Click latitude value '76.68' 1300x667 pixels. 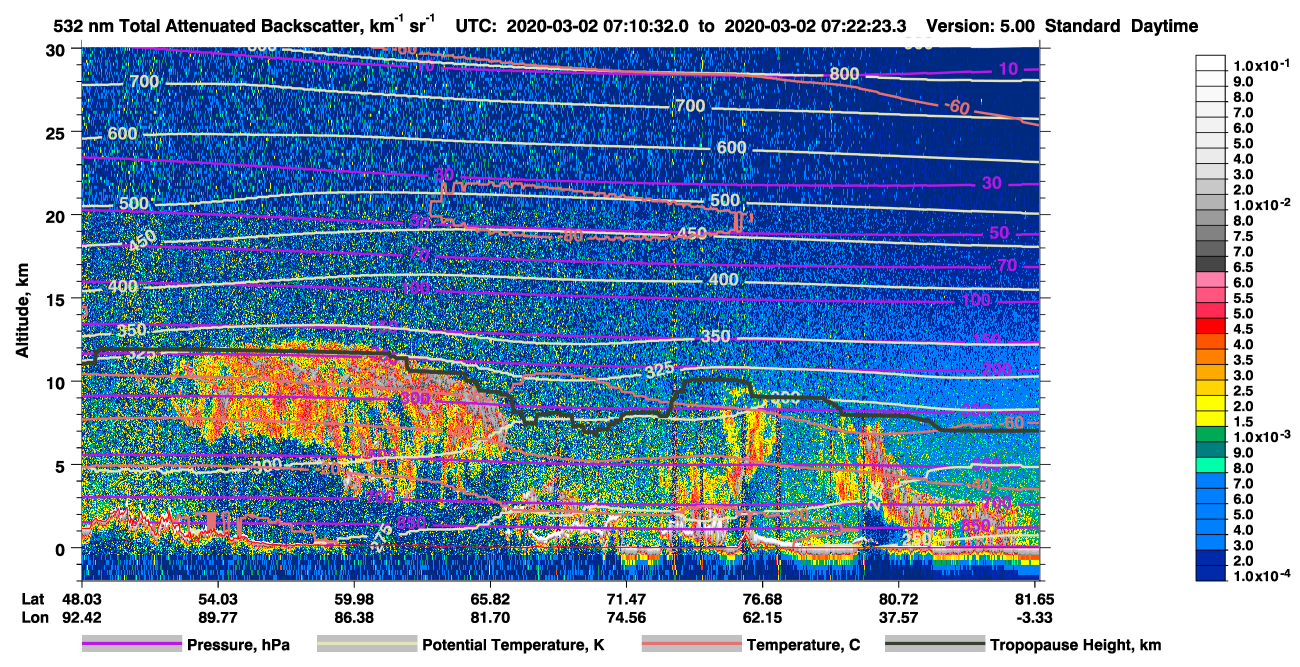(763, 598)
